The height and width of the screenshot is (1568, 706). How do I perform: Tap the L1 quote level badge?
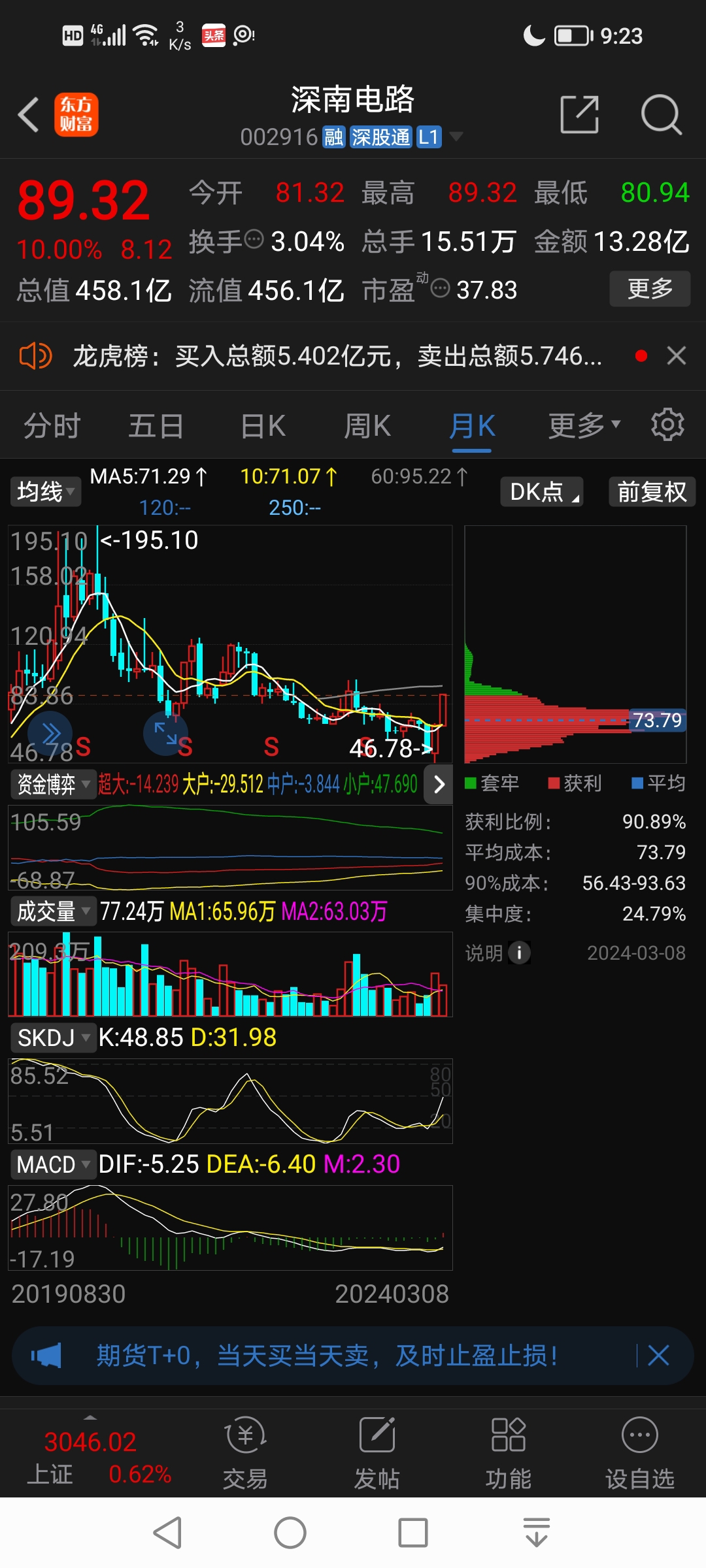click(x=429, y=137)
